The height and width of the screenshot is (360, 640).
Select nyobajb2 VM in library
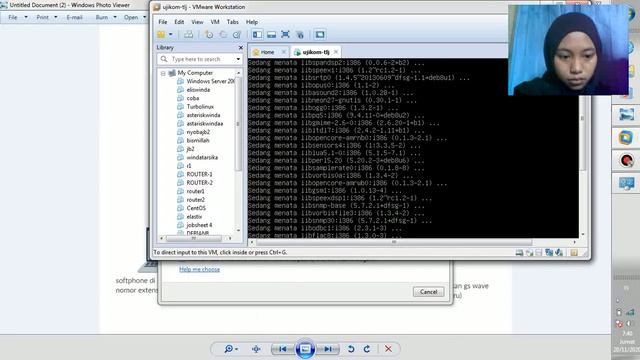tap(198, 132)
